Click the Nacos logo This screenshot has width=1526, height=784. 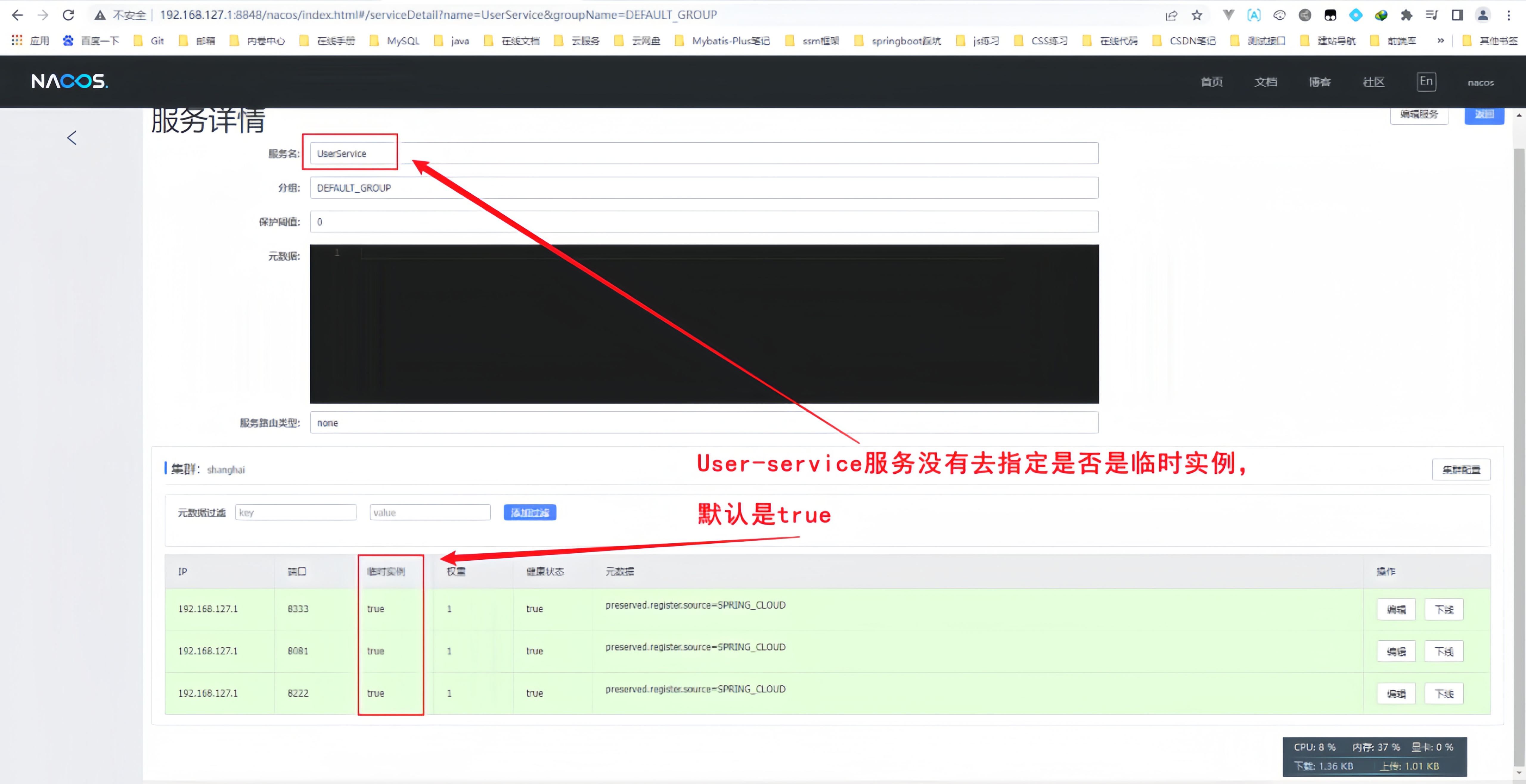(x=69, y=81)
